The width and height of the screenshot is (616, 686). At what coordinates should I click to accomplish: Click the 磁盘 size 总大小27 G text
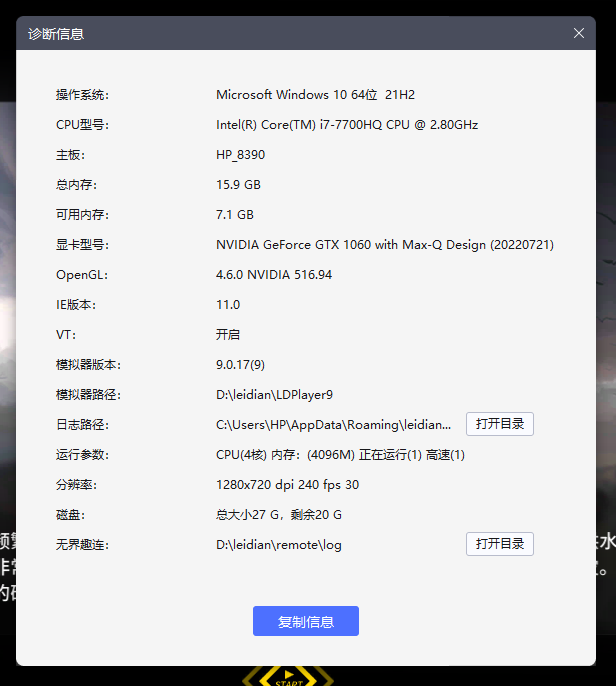(x=279, y=515)
